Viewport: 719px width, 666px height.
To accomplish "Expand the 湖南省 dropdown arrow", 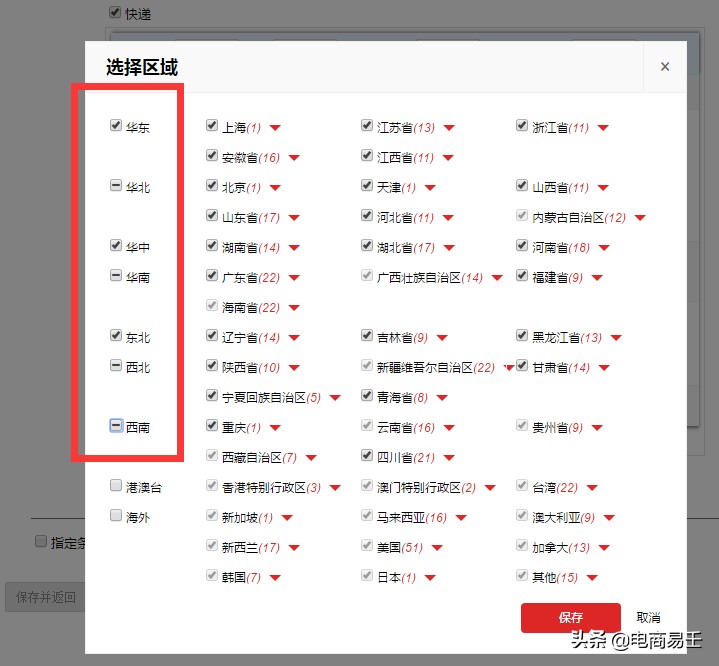I will tap(294, 248).
